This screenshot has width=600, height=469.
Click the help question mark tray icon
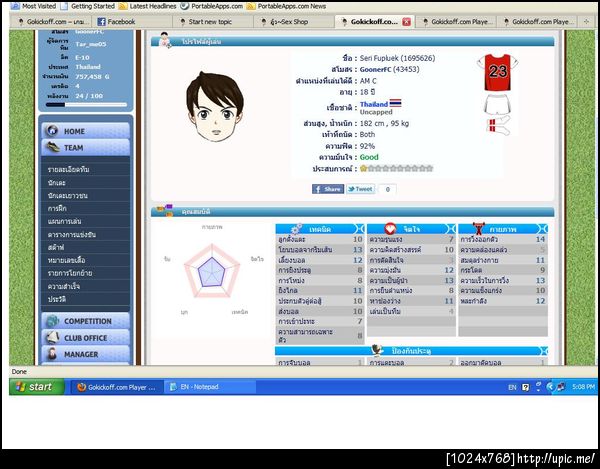point(525,387)
